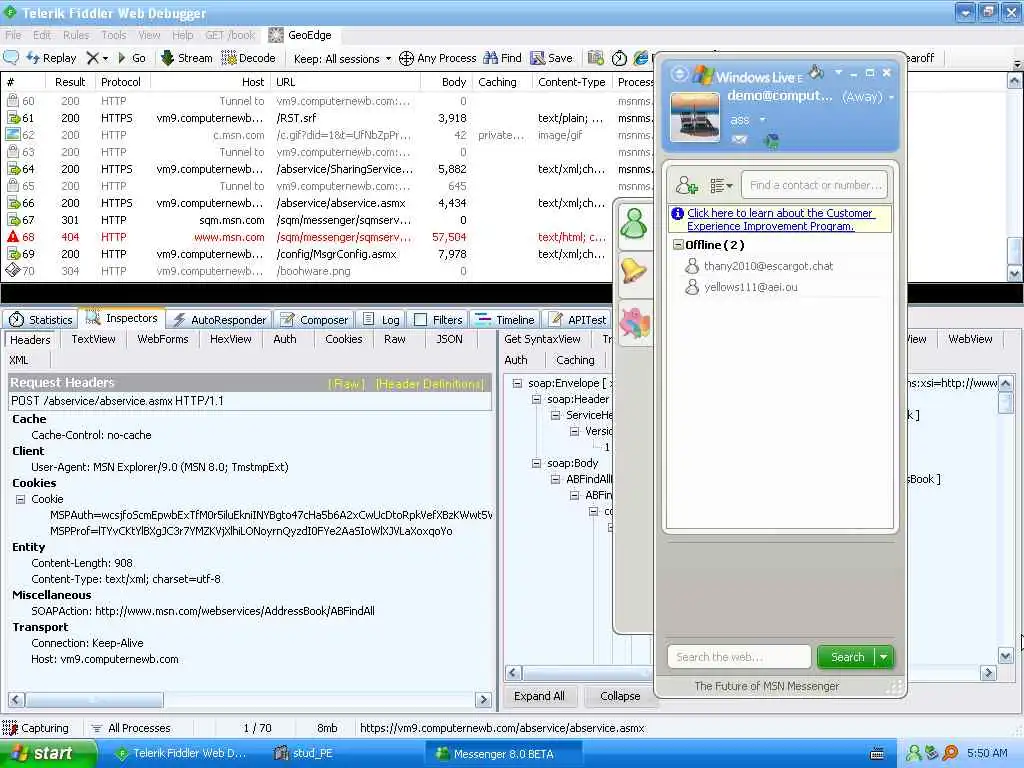Click the bell alerts Messenger side tab
The height and width of the screenshot is (768, 1024).
pyautogui.click(x=633, y=271)
